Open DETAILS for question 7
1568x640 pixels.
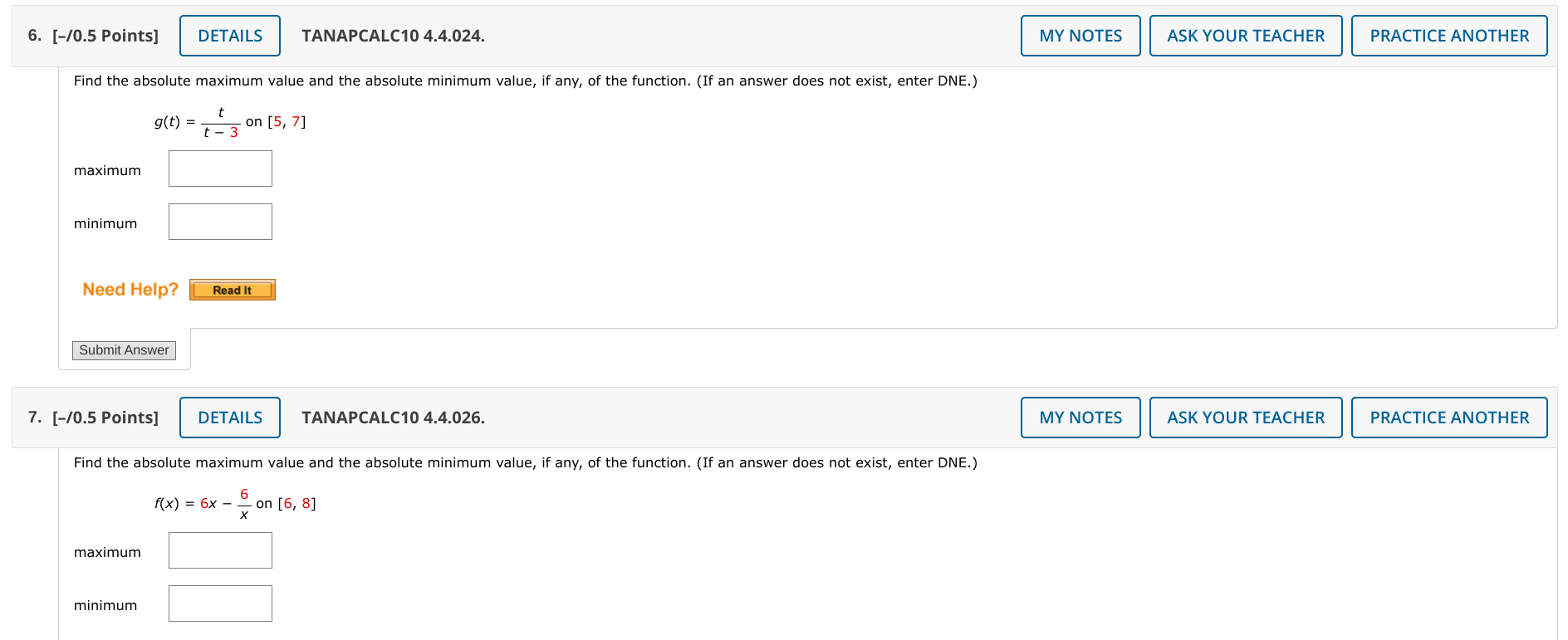click(229, 417)
